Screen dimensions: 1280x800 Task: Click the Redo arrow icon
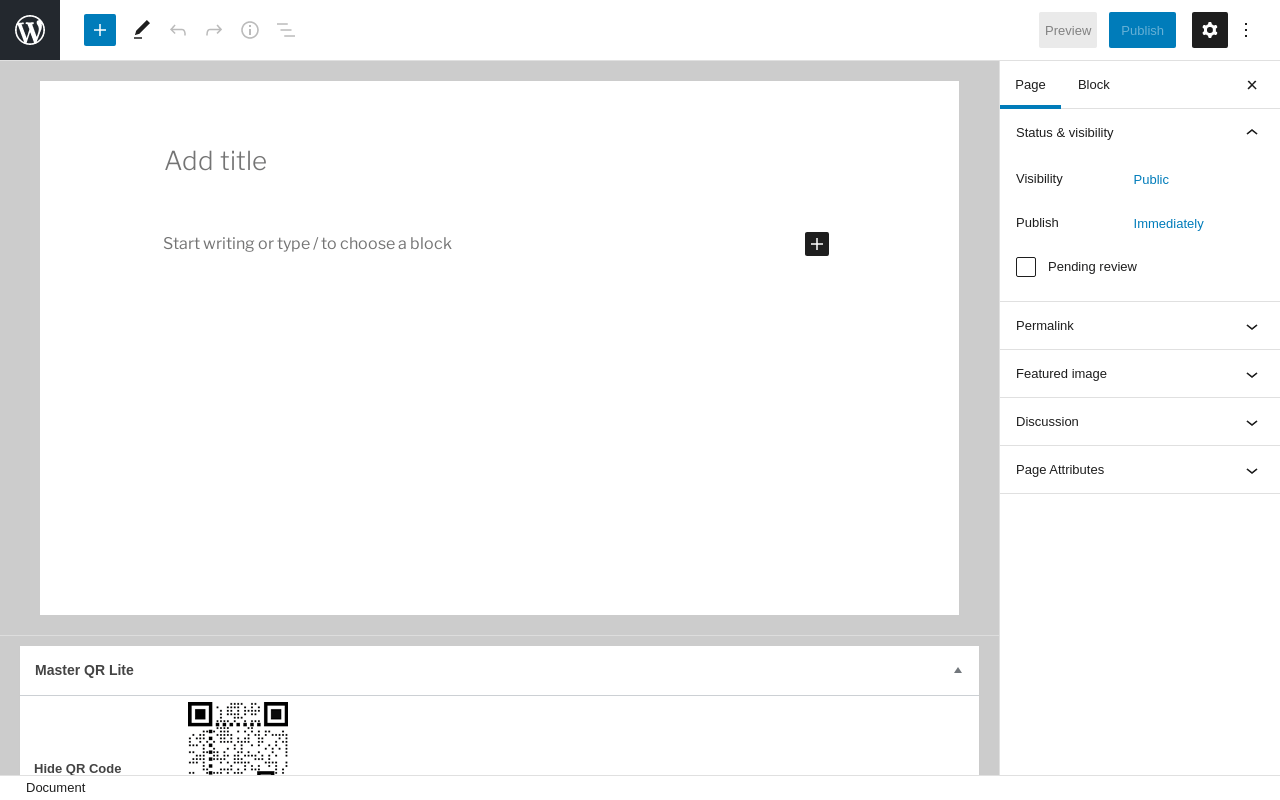coord(214,30)
